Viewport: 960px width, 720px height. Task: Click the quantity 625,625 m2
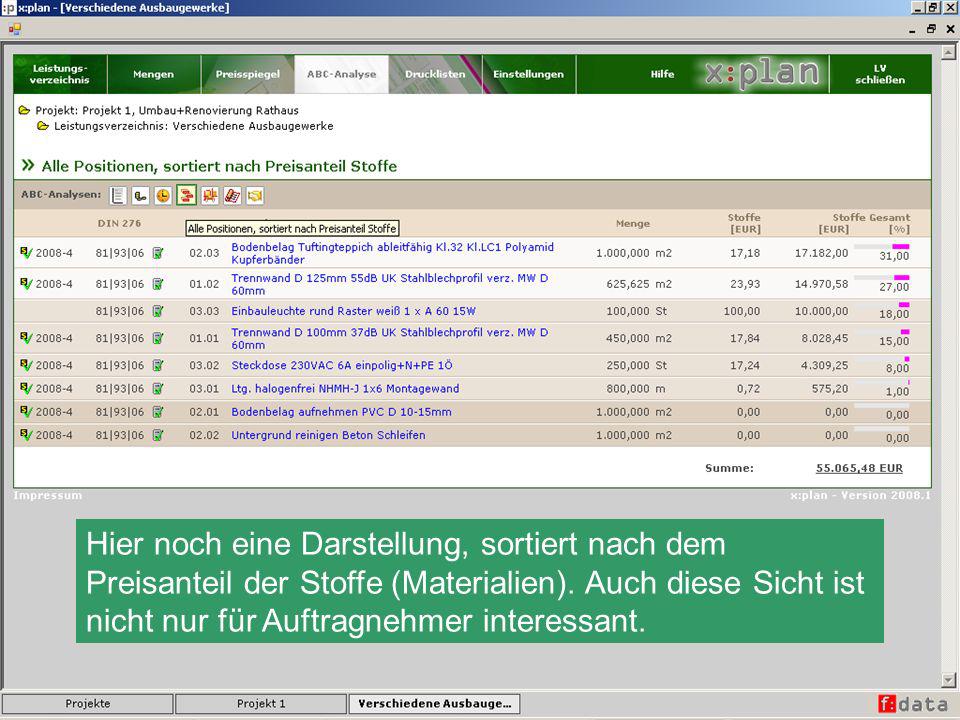pos(639,284)
